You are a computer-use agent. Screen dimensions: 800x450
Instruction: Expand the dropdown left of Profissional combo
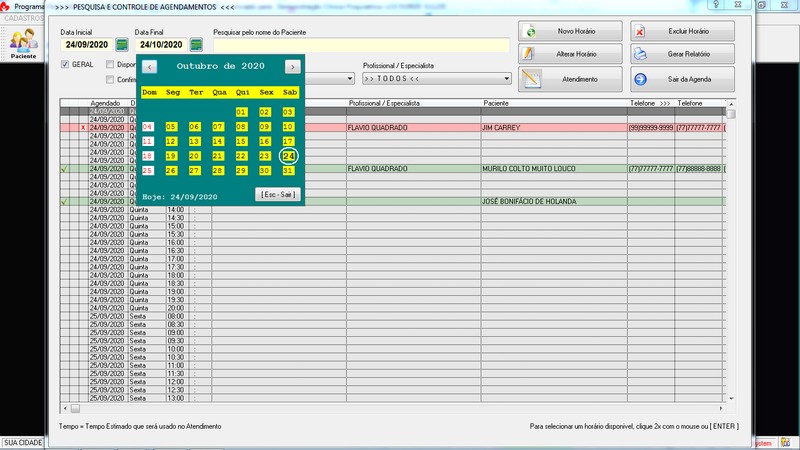[x=349, y=79]
